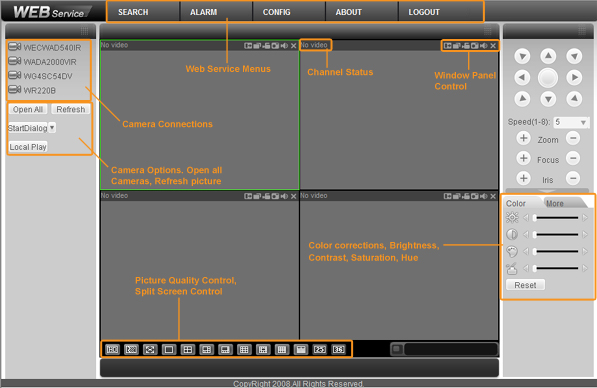This screenshot has width=597, height=388.
Task: Click the full-screen icon in bottom toolbar
Action: pyautogui.click(x=150, y=350)
